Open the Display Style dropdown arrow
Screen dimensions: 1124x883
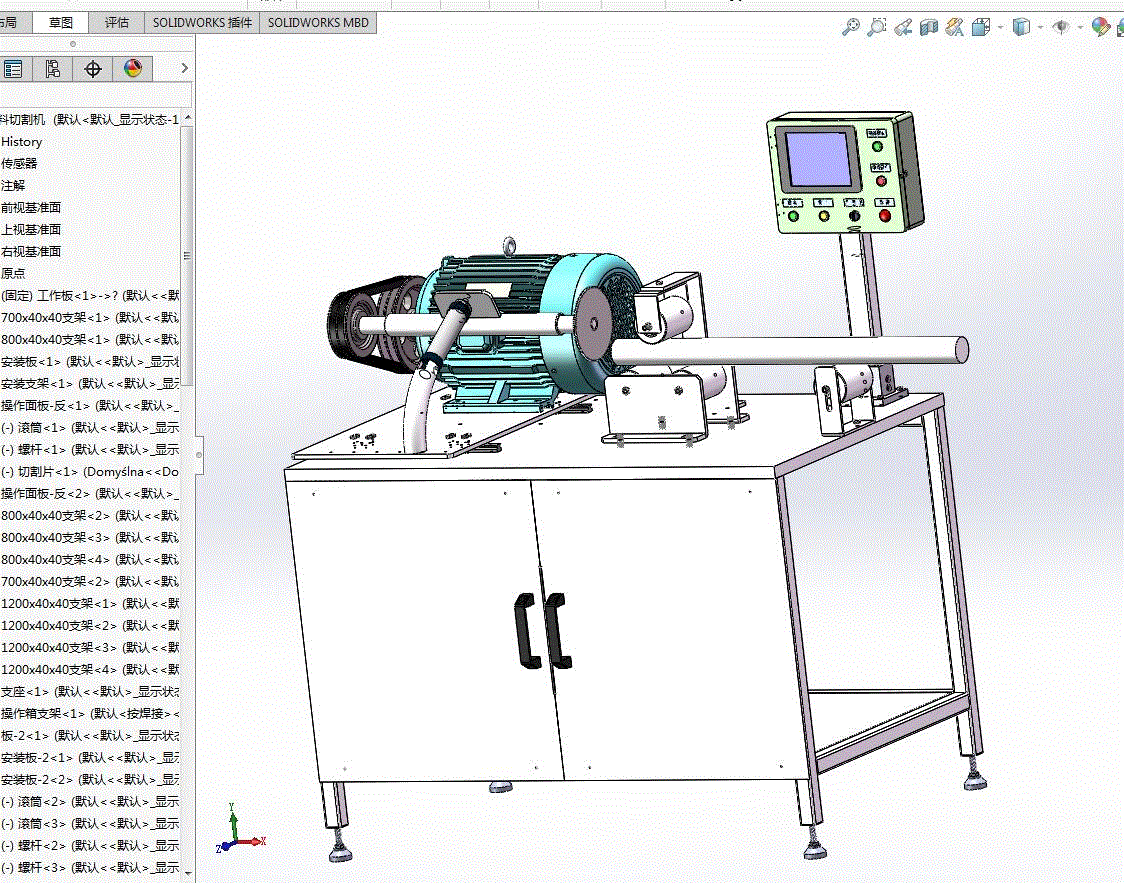pos(1040,28)
